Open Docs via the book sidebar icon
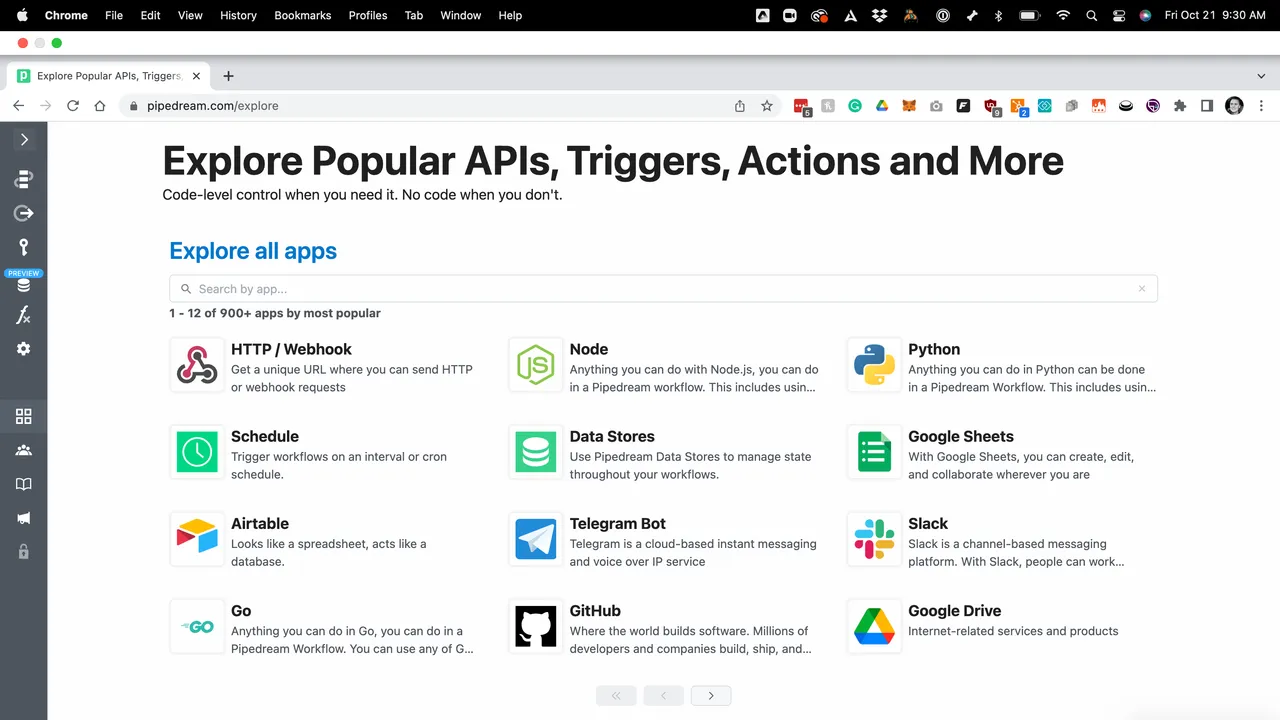Viewport: 1280px width, 720px height. pyautogui.click(x=24, y=484)
